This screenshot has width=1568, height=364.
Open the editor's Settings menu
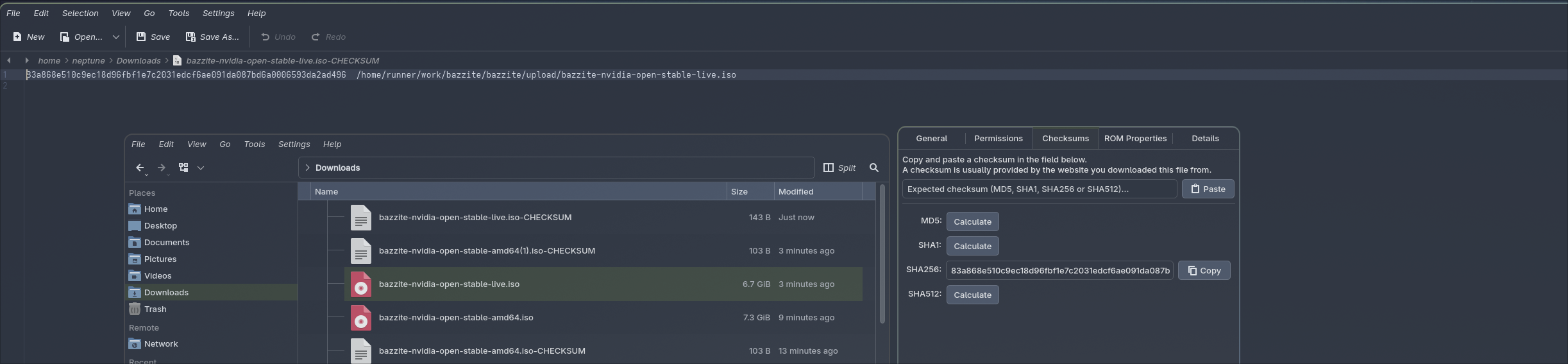tap(219, 13)
